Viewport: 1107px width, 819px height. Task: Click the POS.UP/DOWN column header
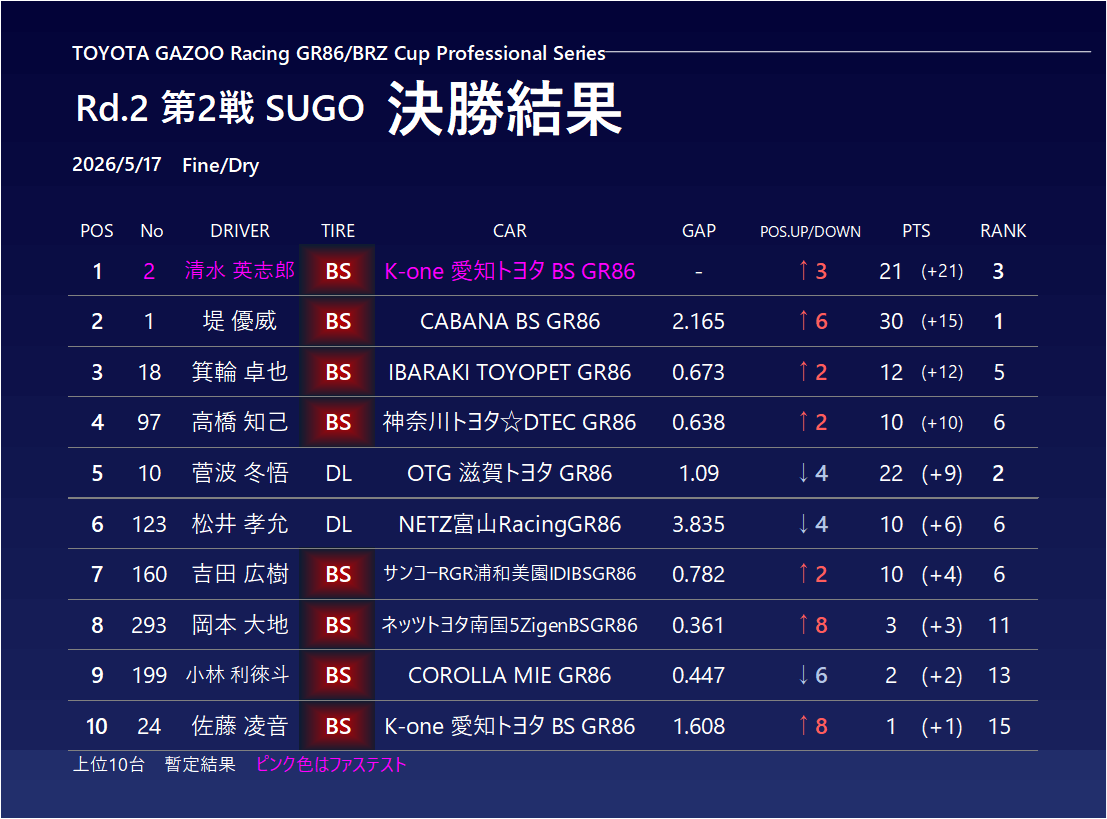(810, 232)
